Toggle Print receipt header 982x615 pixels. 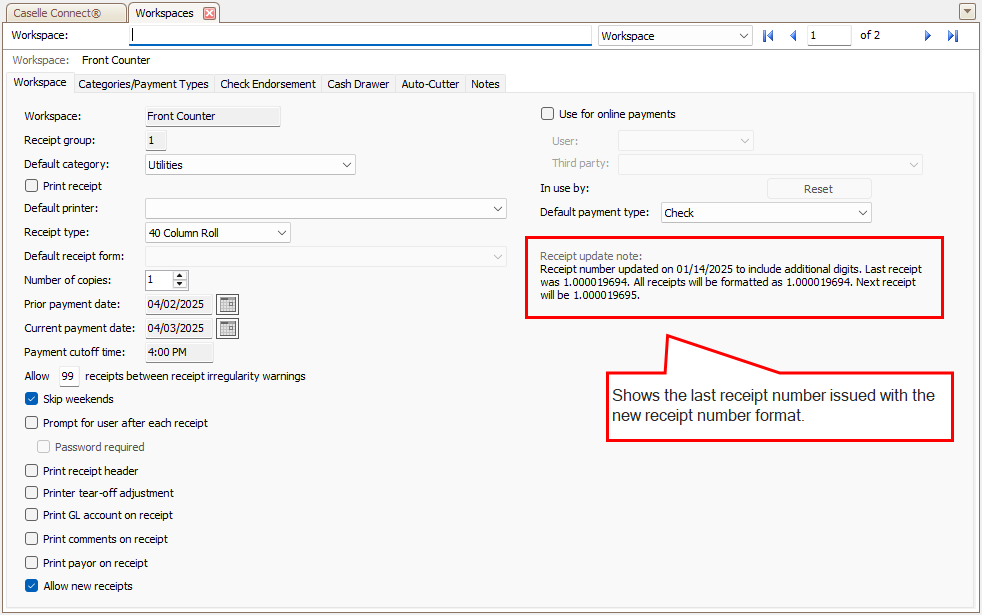click(31, 470)
